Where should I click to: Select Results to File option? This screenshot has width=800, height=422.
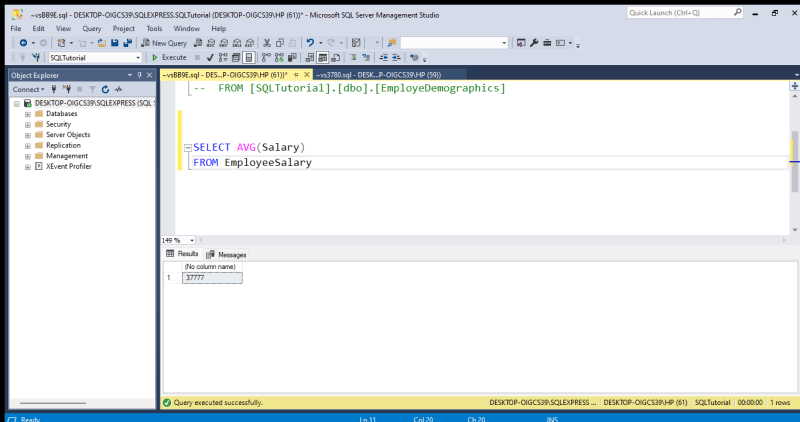(x=336, y=58)
